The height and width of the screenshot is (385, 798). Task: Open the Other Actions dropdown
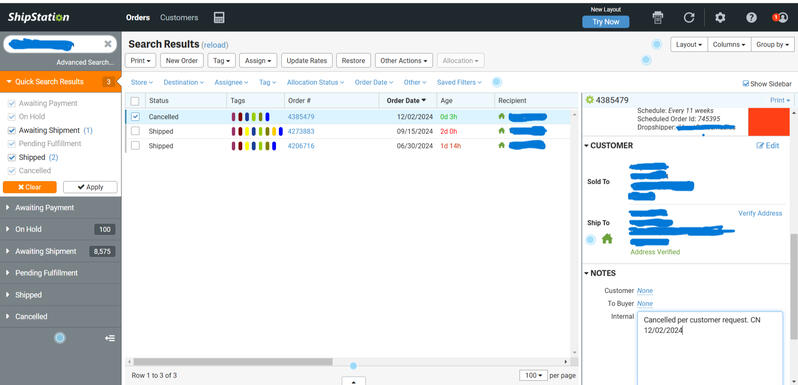click(404, 61)
